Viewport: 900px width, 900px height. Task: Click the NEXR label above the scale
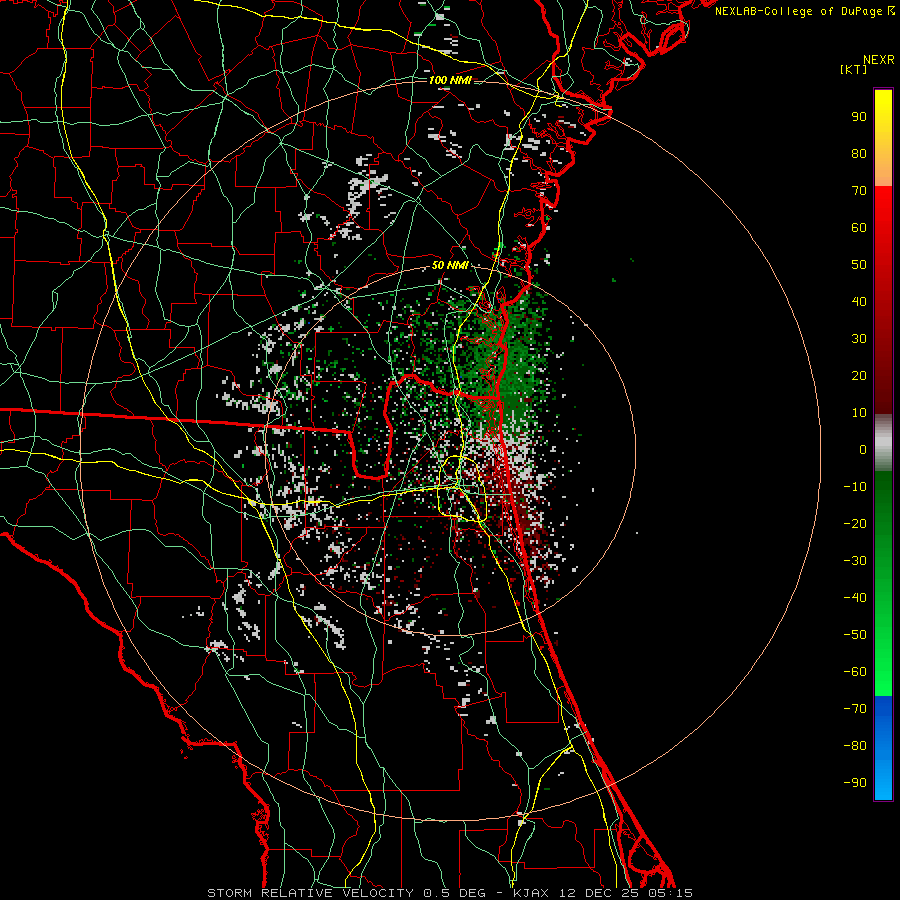click(x=879, y=60)
